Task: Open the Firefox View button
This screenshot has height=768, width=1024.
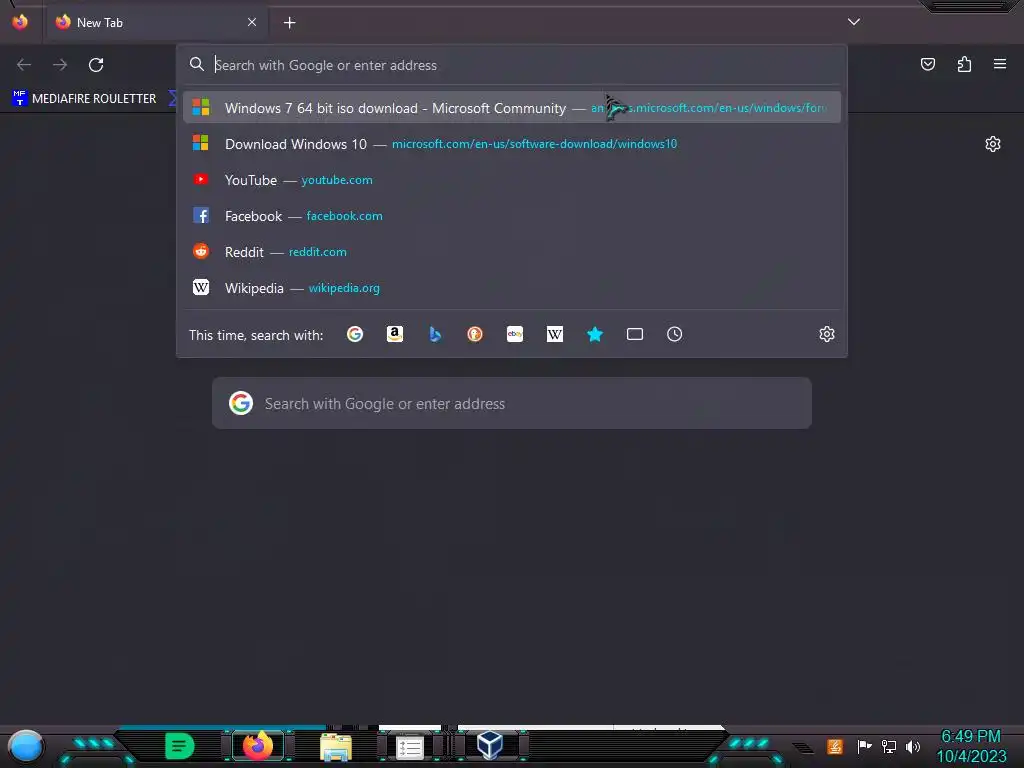Action: point(20,22)
